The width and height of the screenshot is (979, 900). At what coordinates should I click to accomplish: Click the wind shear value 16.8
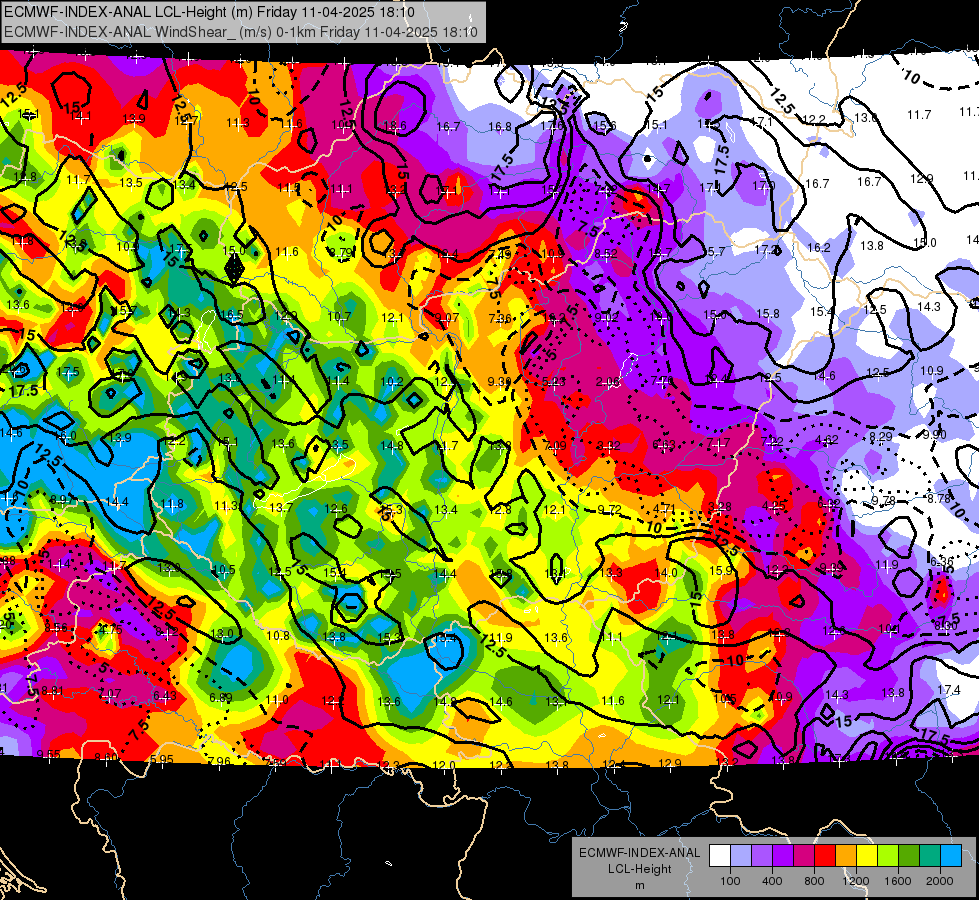[x=499, y=127]
